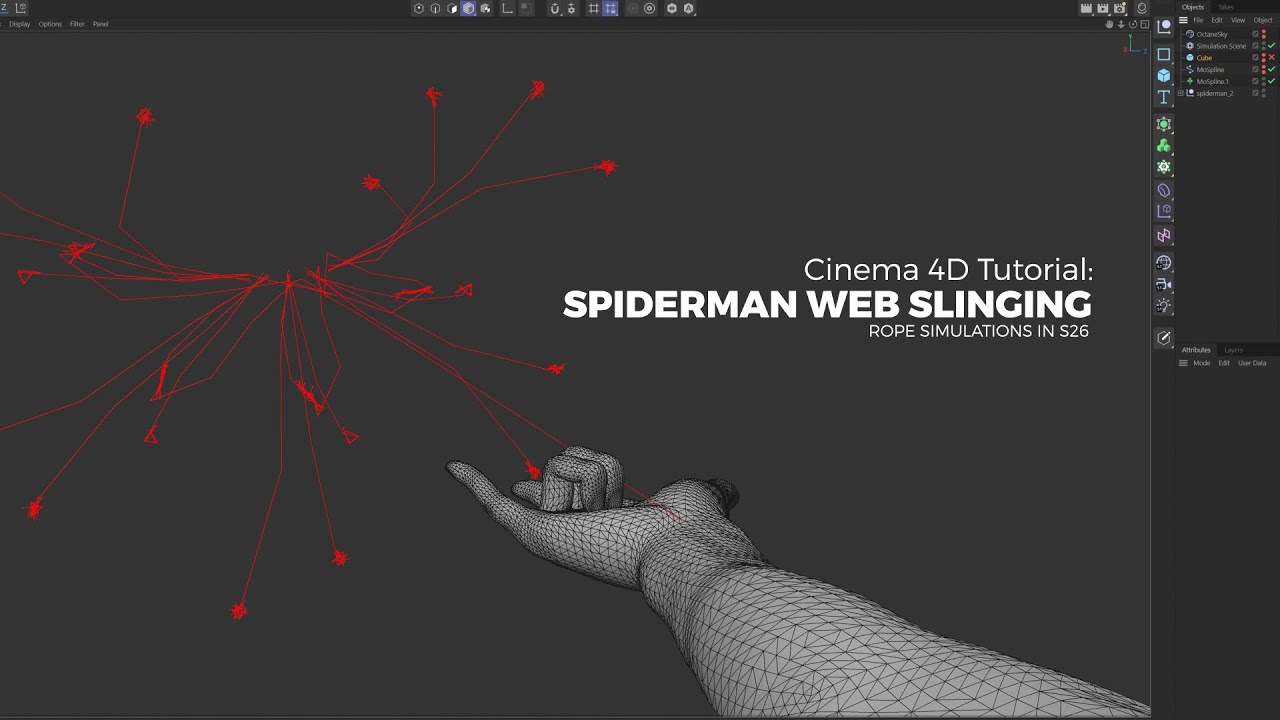
Task: Open the purple Volume builder icon
Action: [x=1164, y=190]
